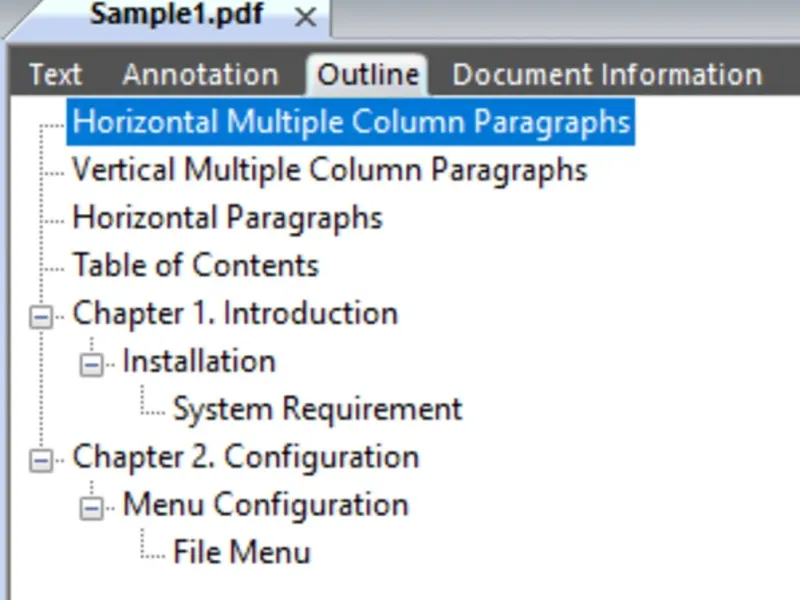Navigate to System Requirement bookmark
The width and height of the screenshot is (800, 600).
coord(317,410)
